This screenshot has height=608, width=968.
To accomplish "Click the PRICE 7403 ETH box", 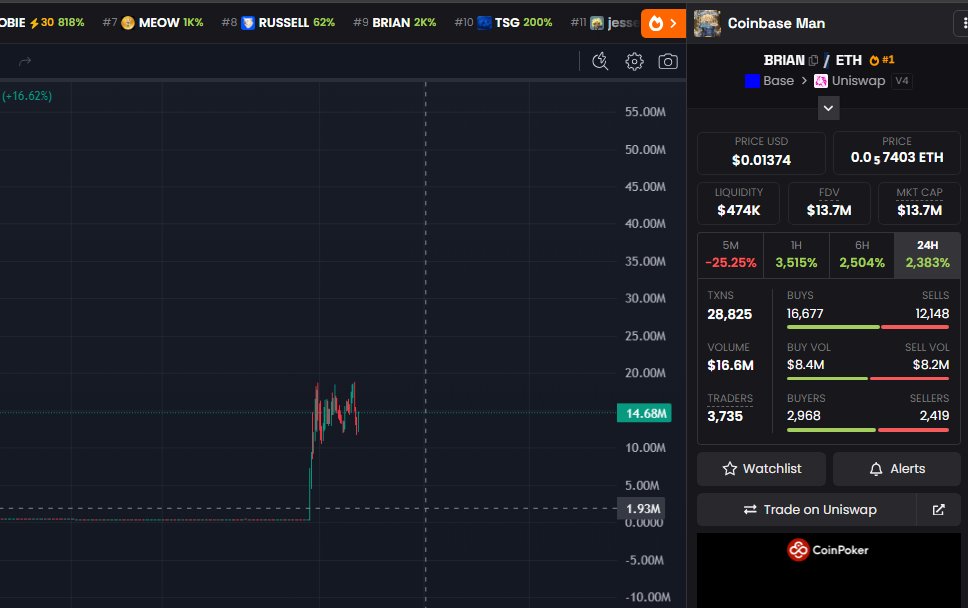I will (896, 152).
